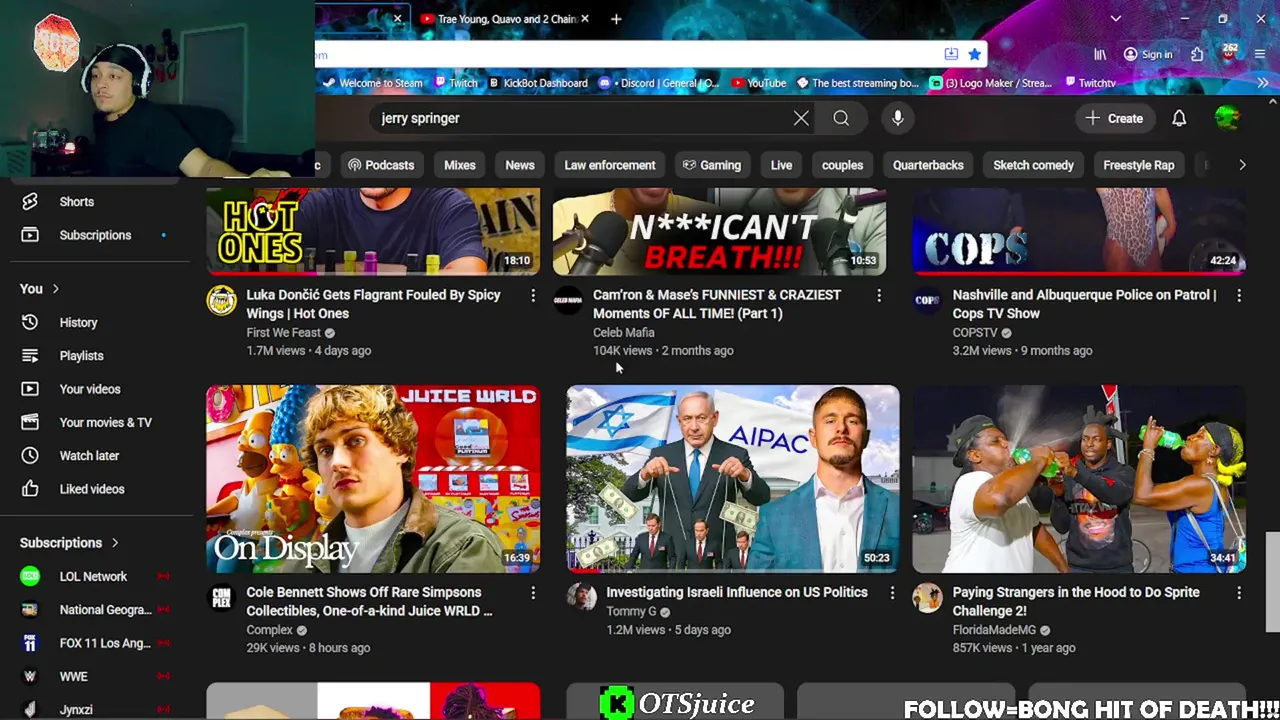
Task: Select the Quarterbacks filter chip
Action: pos(928,165)
